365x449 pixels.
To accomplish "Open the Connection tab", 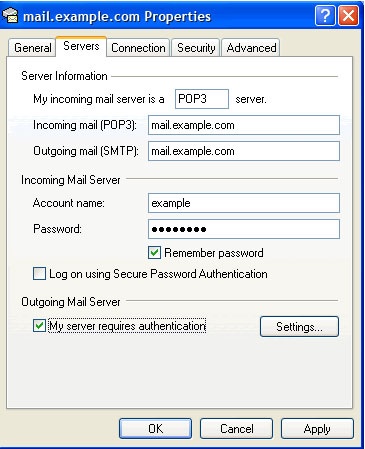I will 138,48.
